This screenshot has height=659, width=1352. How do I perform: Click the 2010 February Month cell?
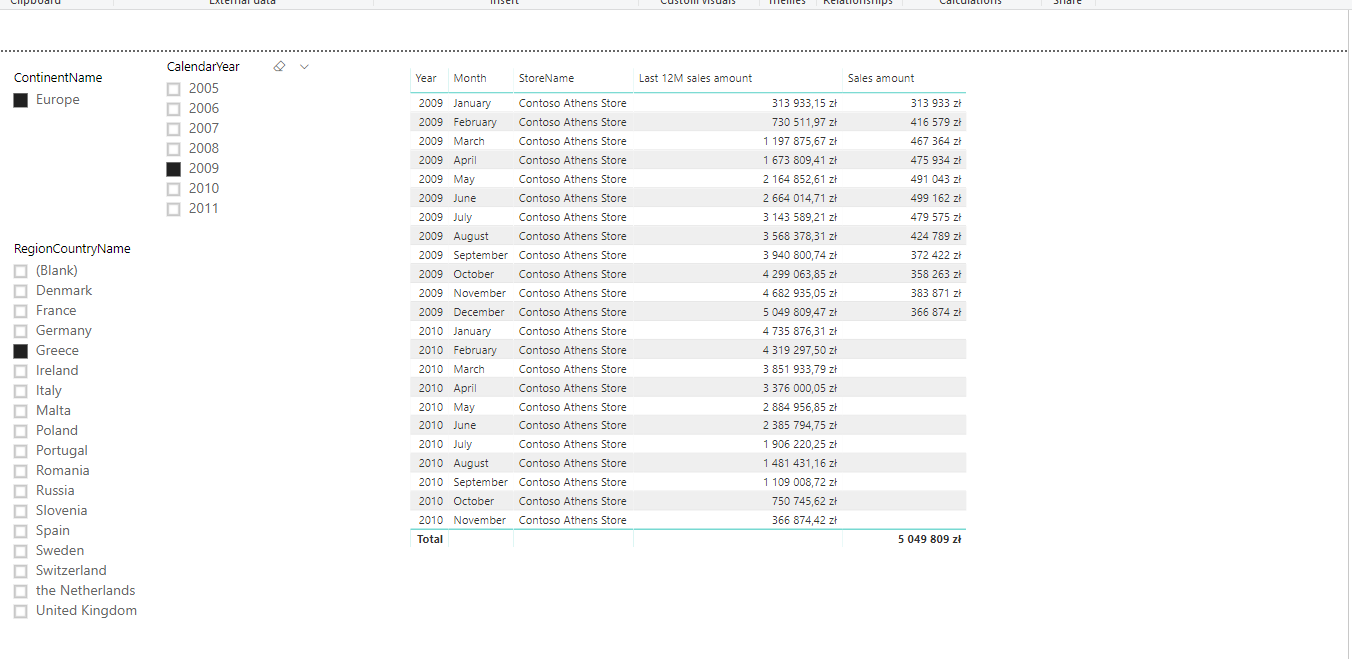pos(475,350)
